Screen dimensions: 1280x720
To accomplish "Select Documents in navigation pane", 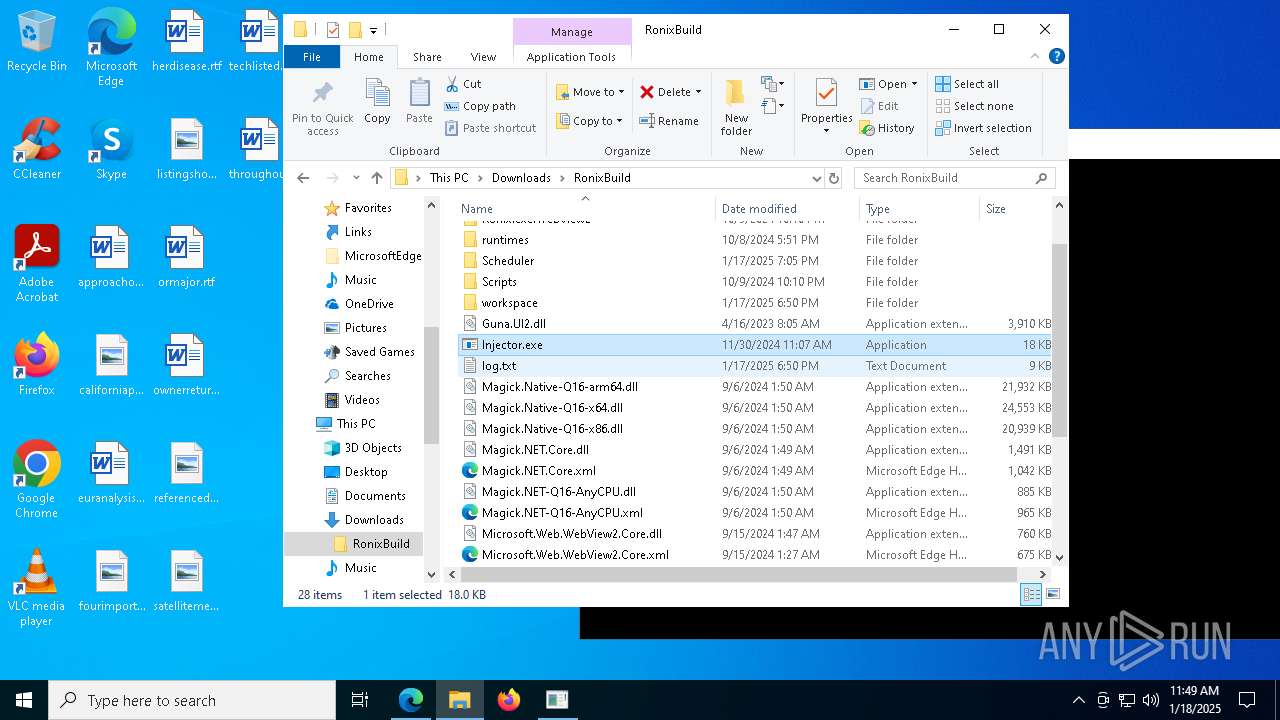I will pyautogui.click(x=375, y=496).
